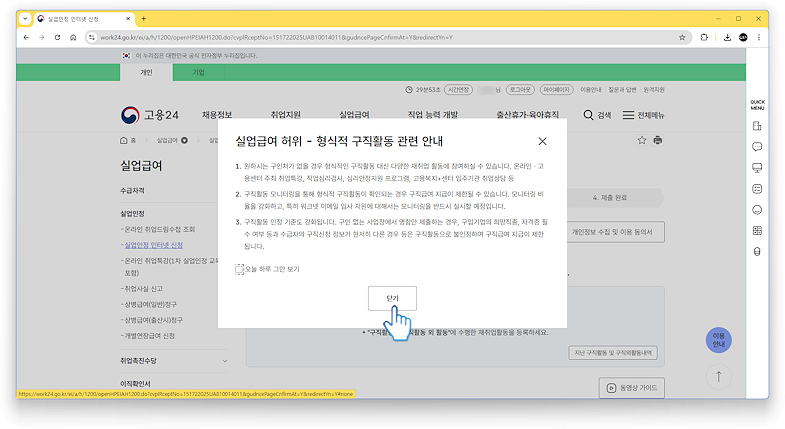This screenshot has width=785, height=429.
Task: Add page to favorites with star icon
Action: (x=642, y=141)
